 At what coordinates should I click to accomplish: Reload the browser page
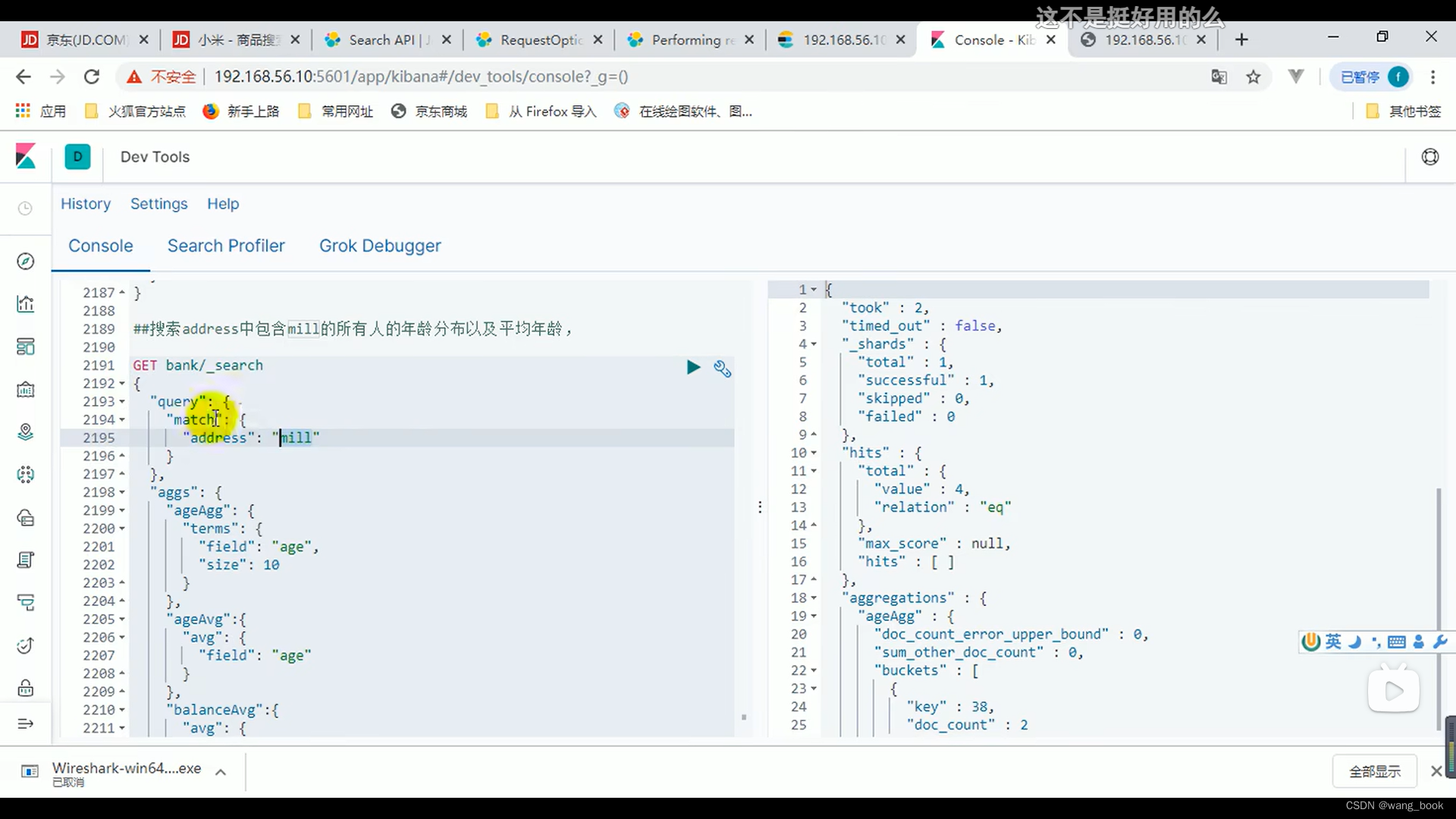tap(92, 77)
